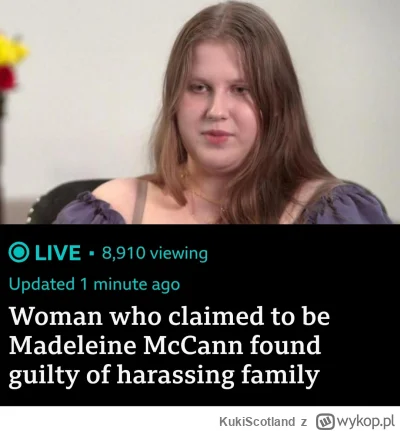Click the black news card background
Image resolution: width=400 pixels, height=431 pixels.
click(200, 315)
